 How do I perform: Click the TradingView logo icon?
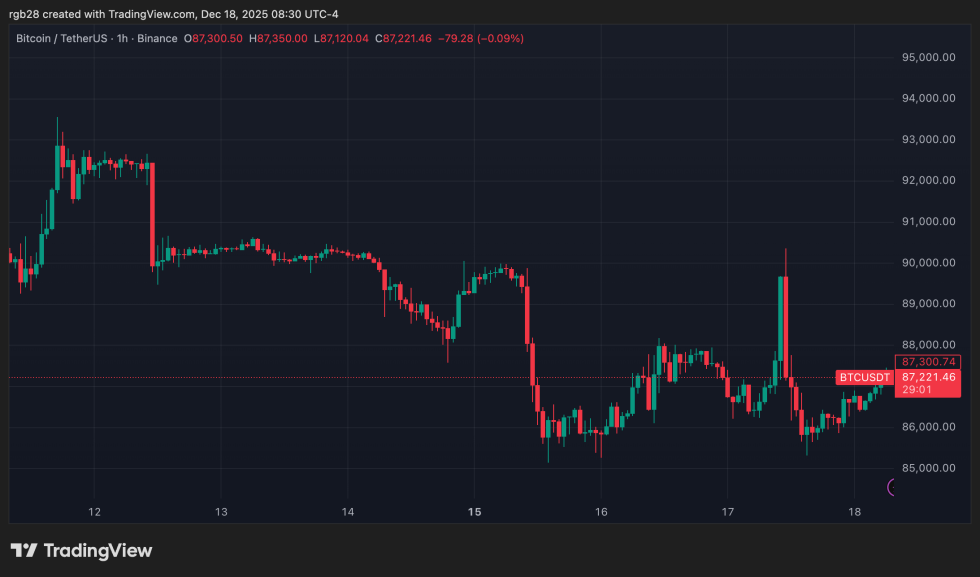24,551
